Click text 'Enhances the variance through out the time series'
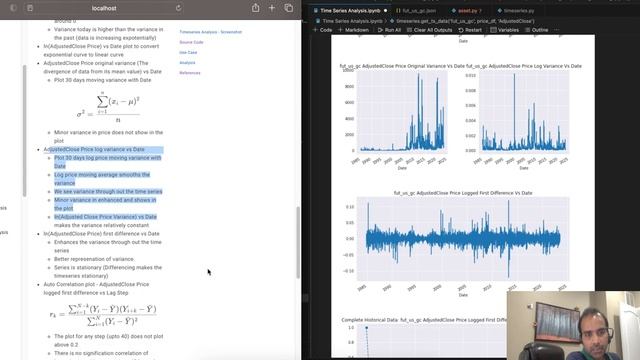This screenshot has width=640, height=360. [108, 246]
